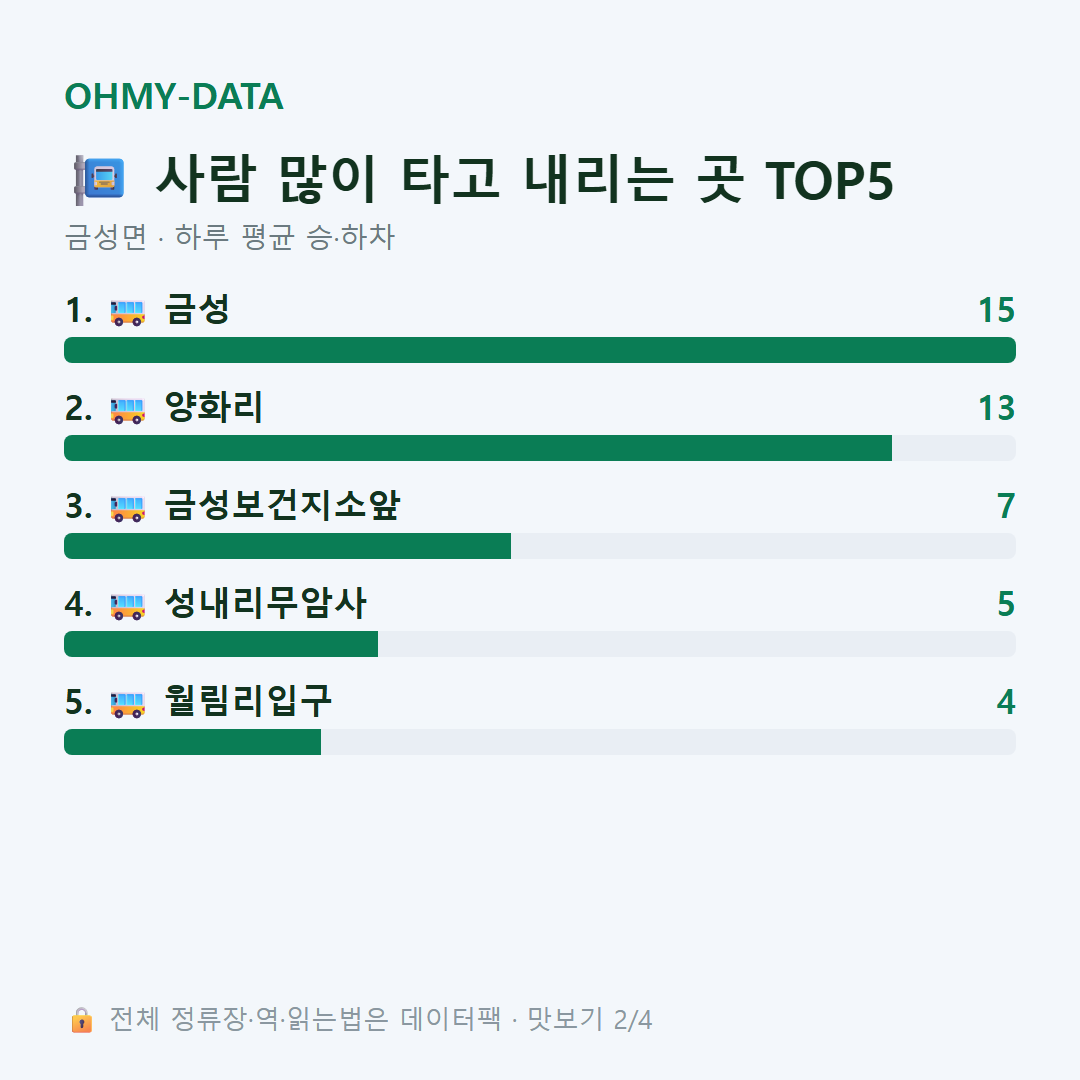Image resolution: width=1080 pixels, height=1080 pixels.
Task: Click the progress bar under 월림리입구
Action: [540, 742]
